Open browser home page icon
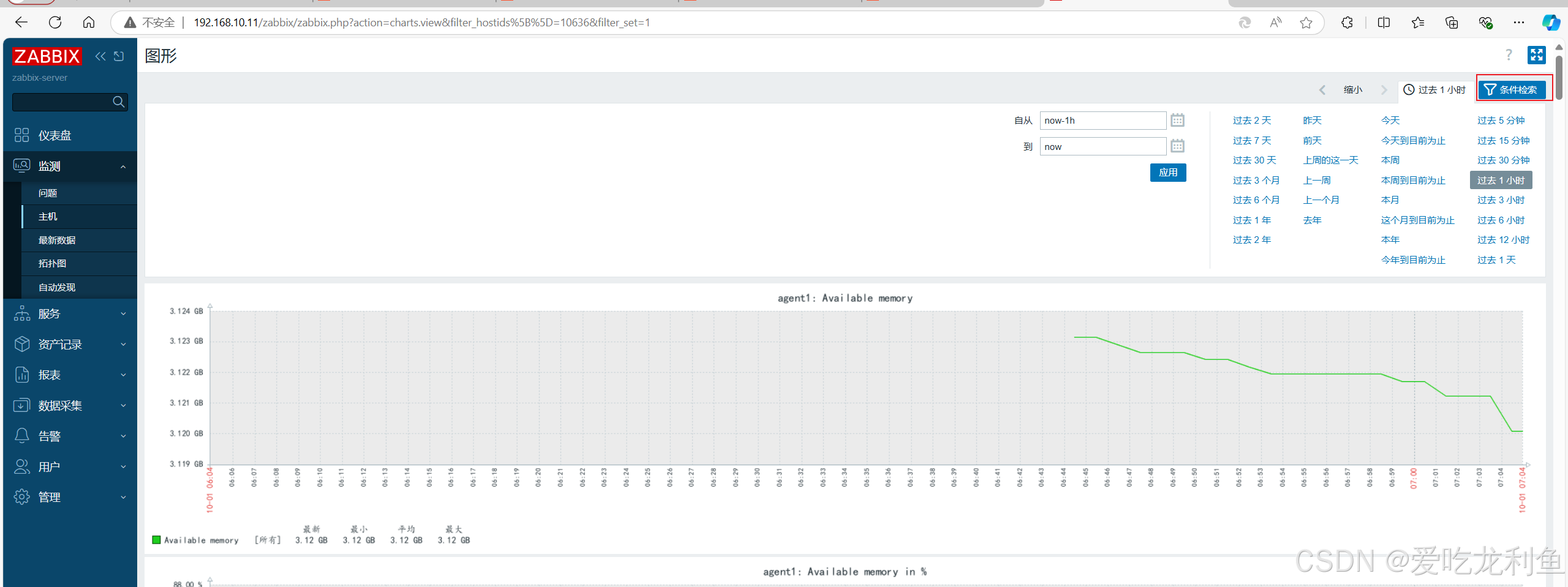This screenshot has width=1568, height=587. (89, 23)
